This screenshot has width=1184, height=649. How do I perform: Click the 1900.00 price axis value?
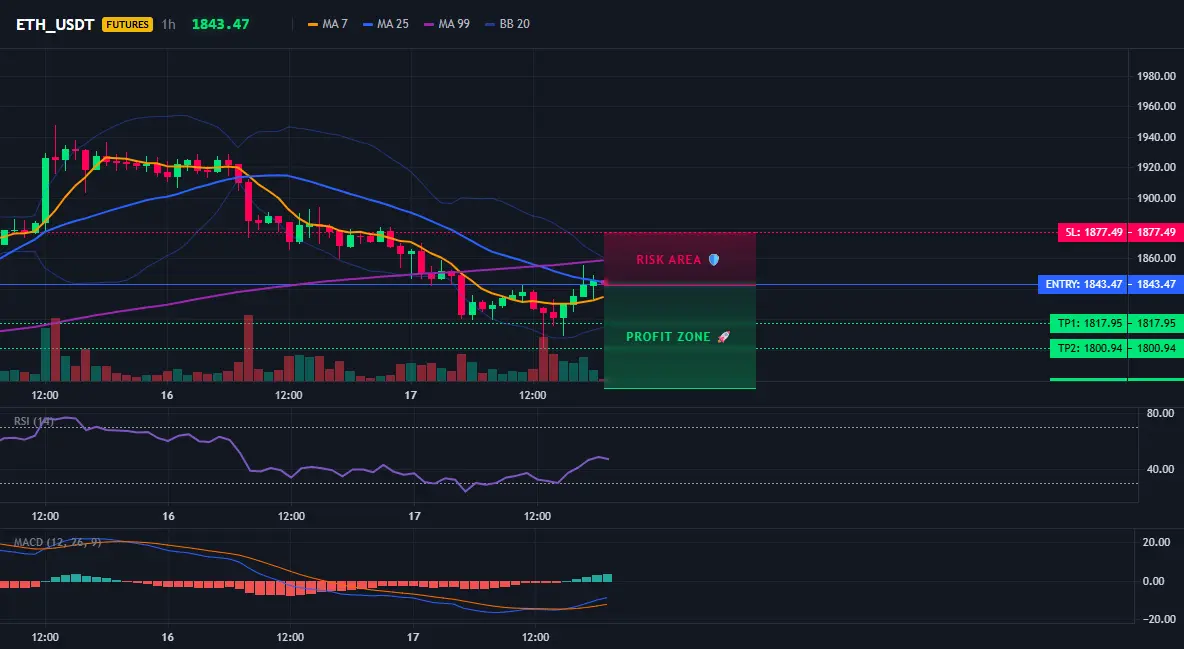pyautogui.click(x=1156, y=199)
